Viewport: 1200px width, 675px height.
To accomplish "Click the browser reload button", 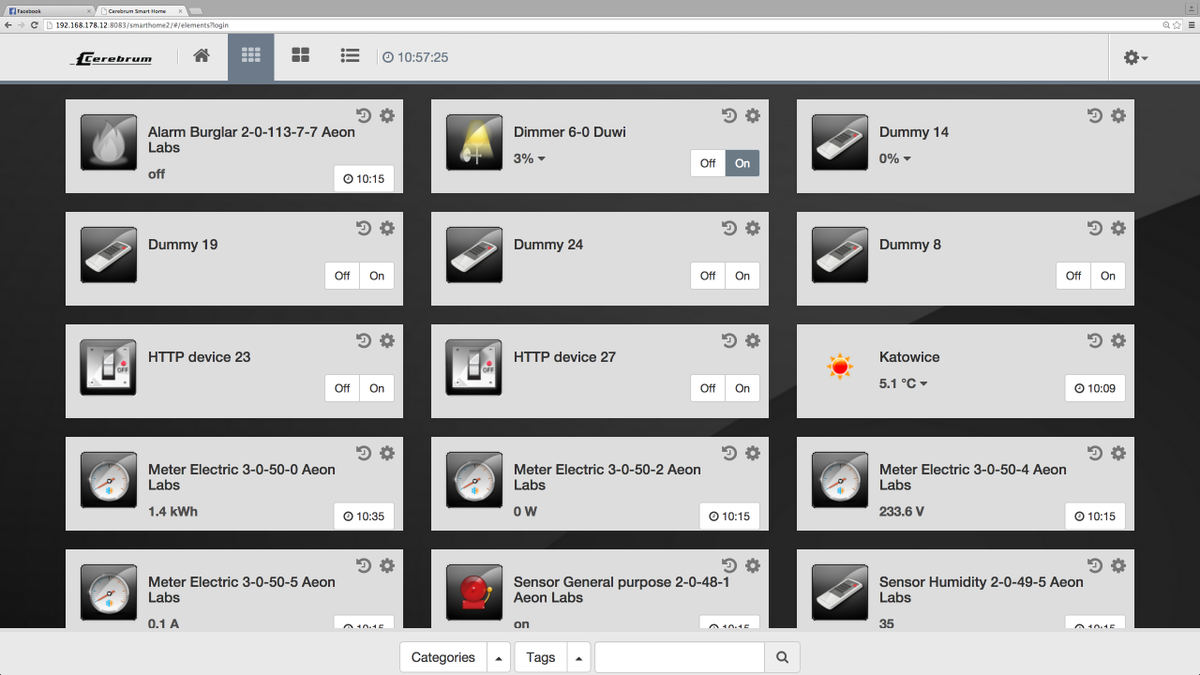I will 34,25.
